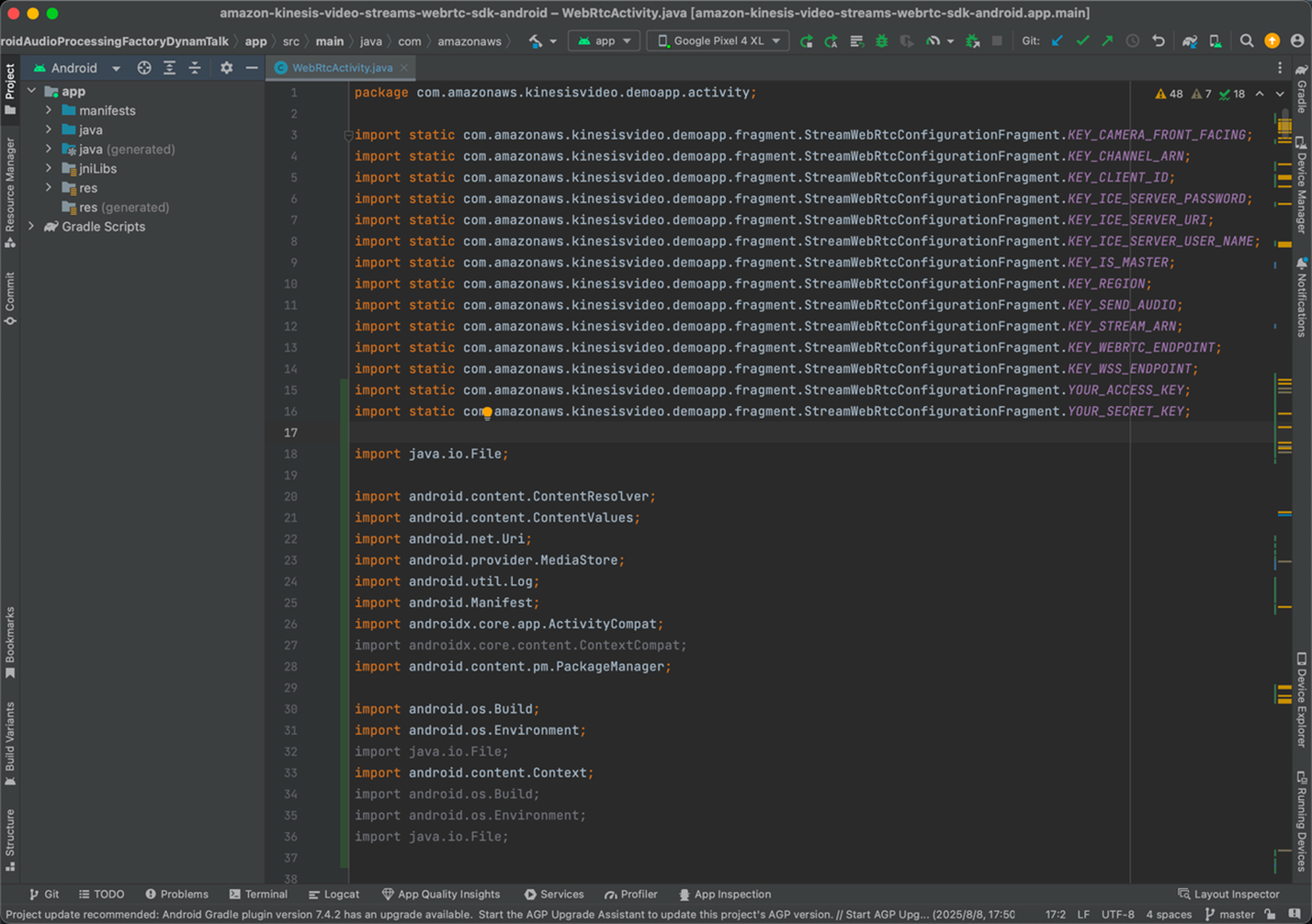Click the Rollback undo arrow icon
The height and width of the screenshot is (924, 1312).
click(1159, 41)
